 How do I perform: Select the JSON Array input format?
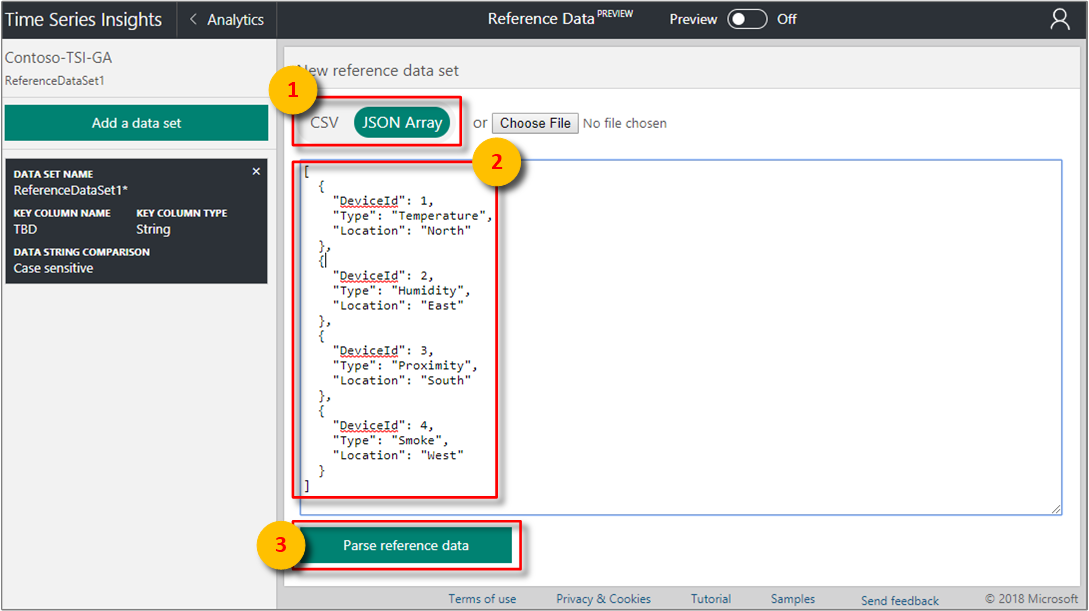402,122
